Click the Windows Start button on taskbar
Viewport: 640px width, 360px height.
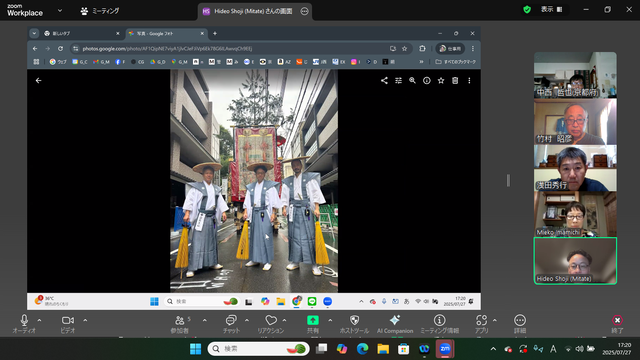click(196, 349)
